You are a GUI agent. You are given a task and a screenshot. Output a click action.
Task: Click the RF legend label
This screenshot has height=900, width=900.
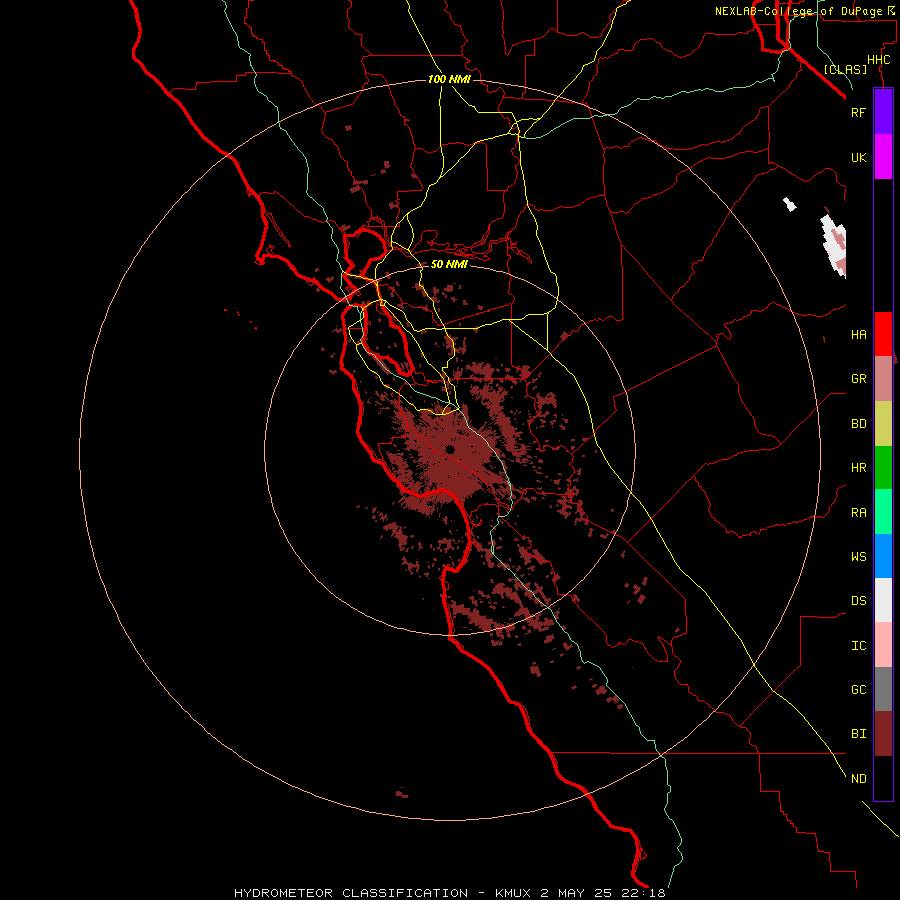pyautogui.click(x=858, y=112)
